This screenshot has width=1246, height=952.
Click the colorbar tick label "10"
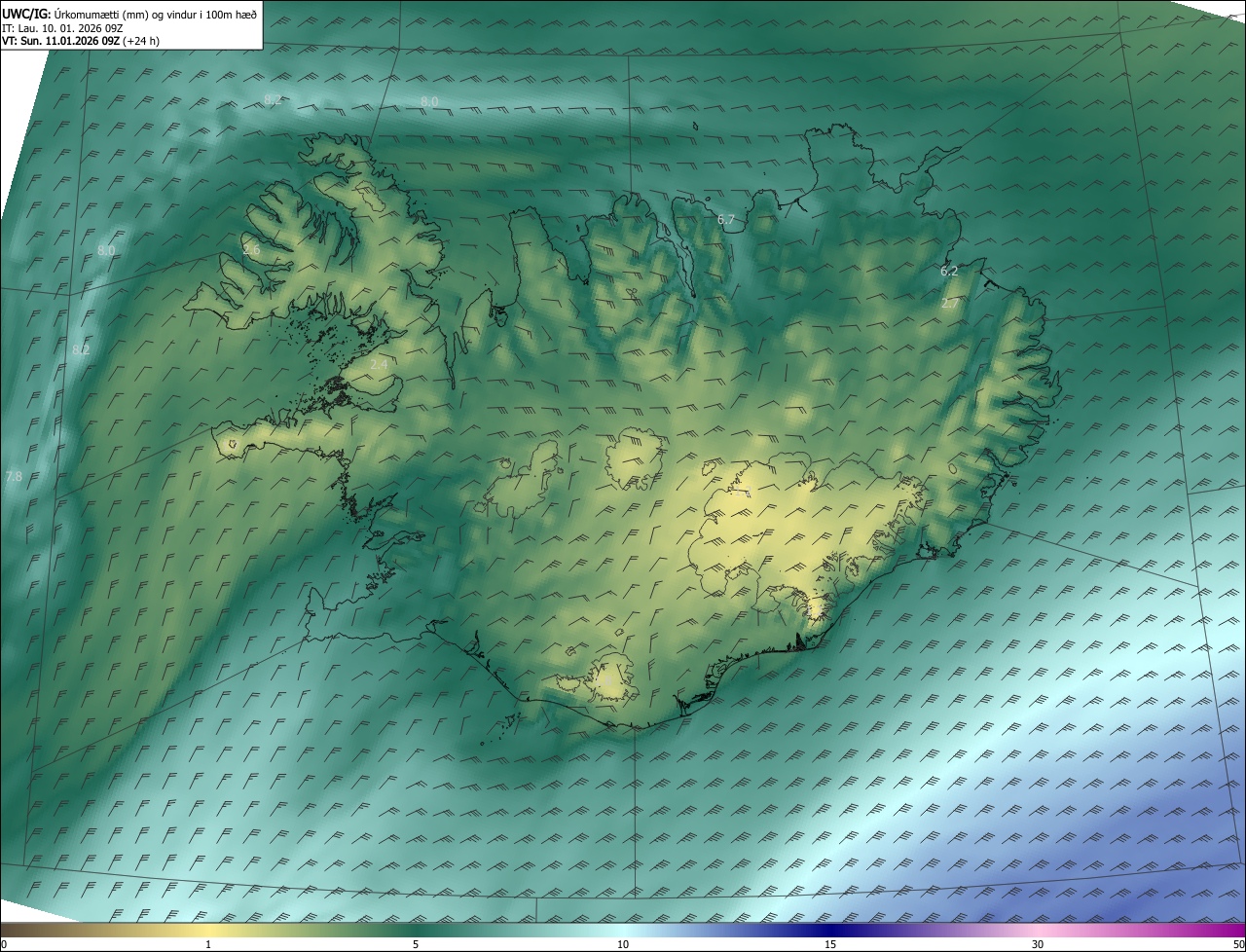point(623,944)
